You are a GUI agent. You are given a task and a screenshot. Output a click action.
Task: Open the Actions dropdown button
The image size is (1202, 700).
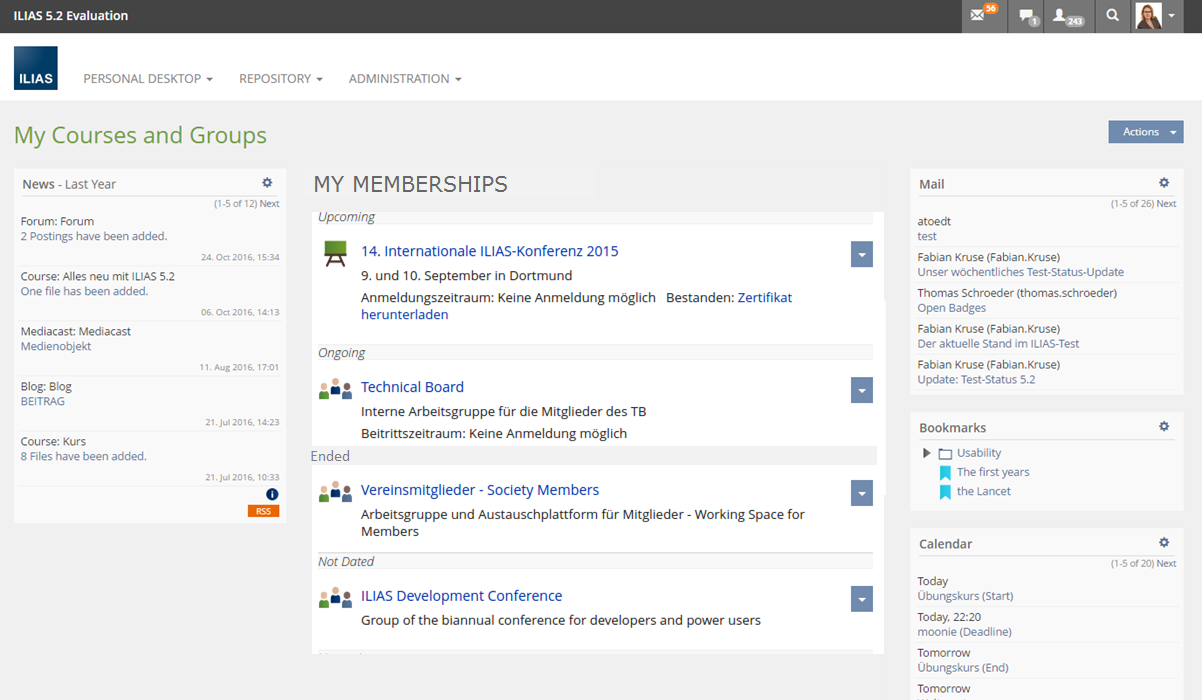point(1145,132)
